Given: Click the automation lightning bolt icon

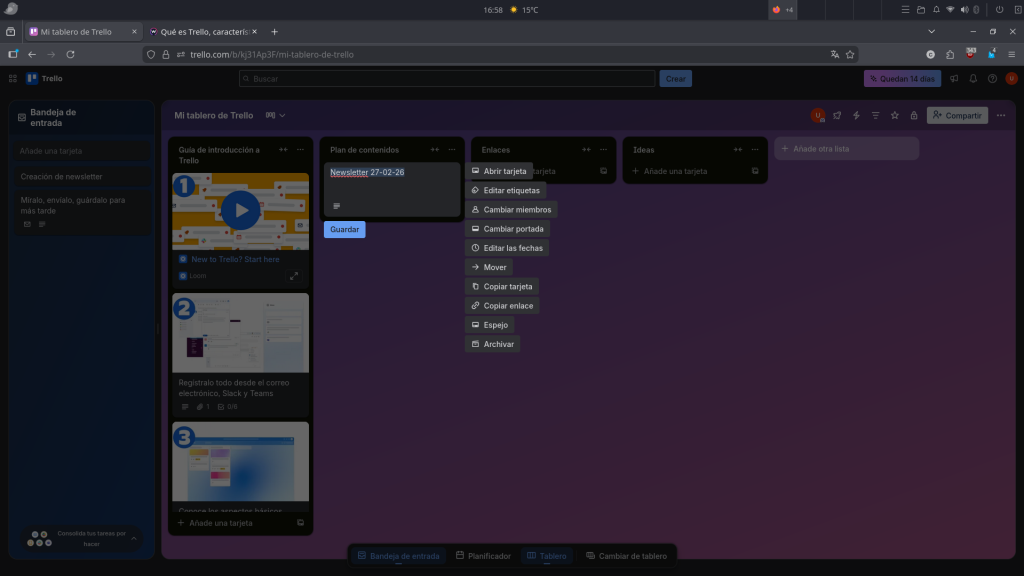Looking at the screenshot, I should point(856,116).
